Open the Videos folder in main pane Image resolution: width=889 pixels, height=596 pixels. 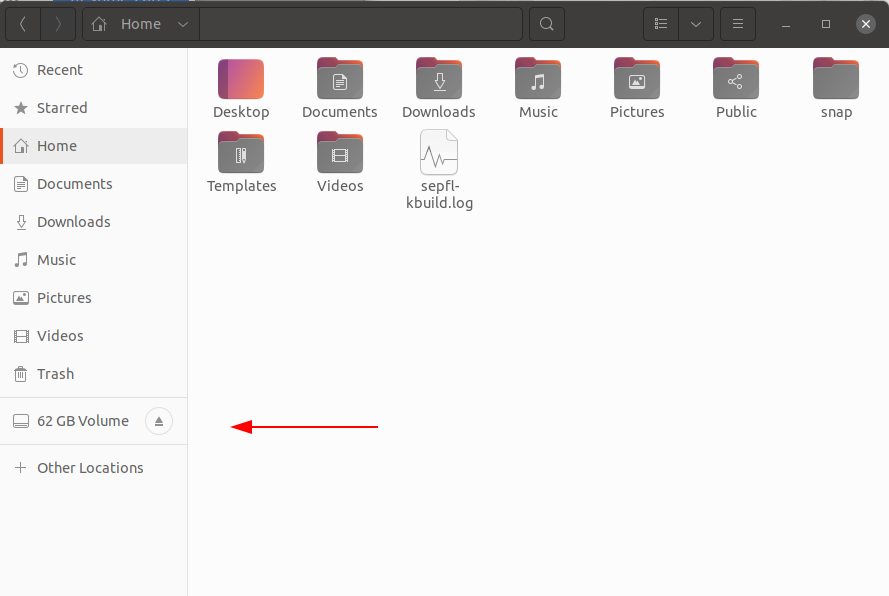coord(340,153)
